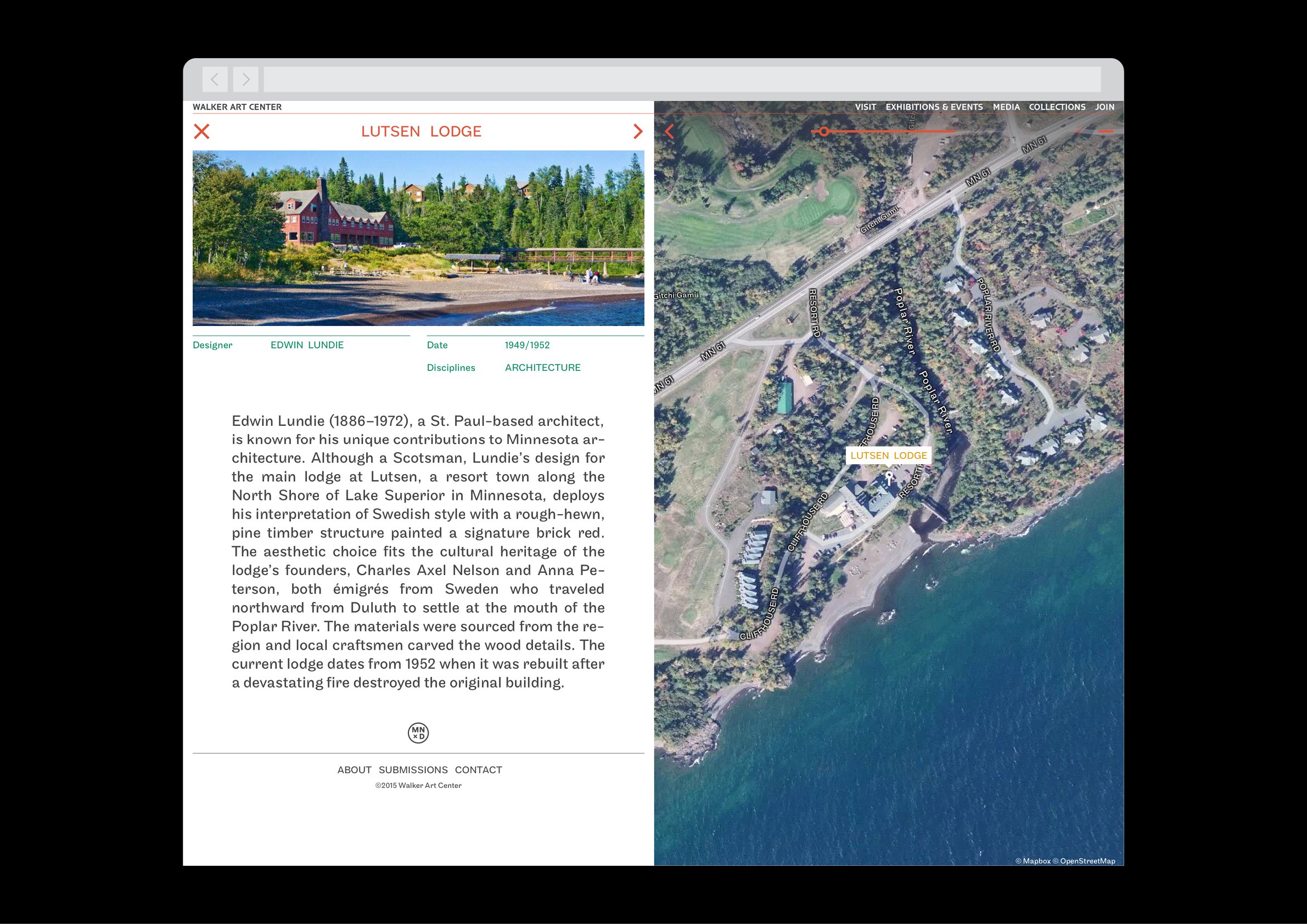Viewport: 1307px width, 924px height.
Task: Select the Architecture discipline link
Action: (542, 368)
